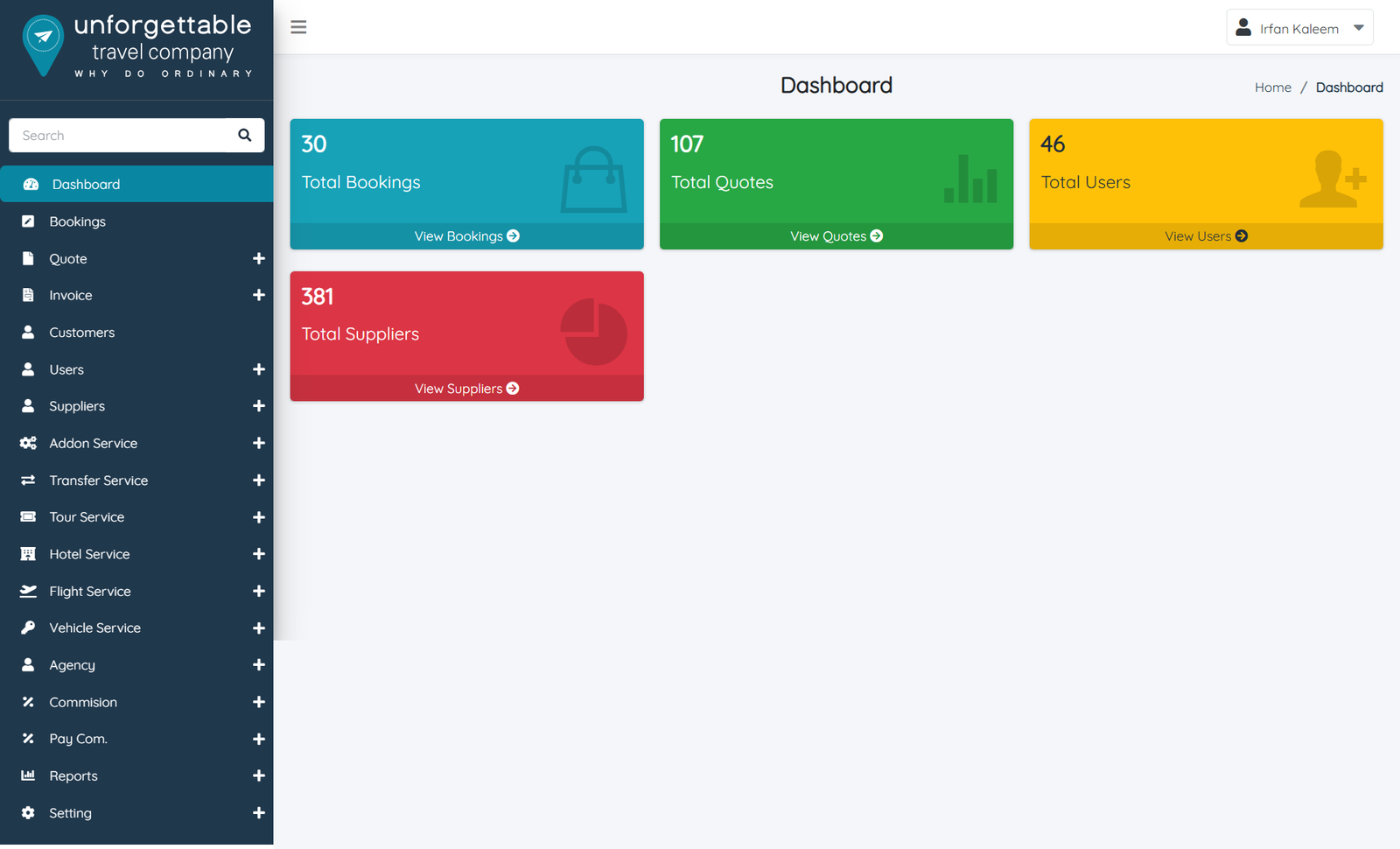Open the Irfan Kaleem user dropdown
Screen dimensions: 1400x849
pos(1299,28)
